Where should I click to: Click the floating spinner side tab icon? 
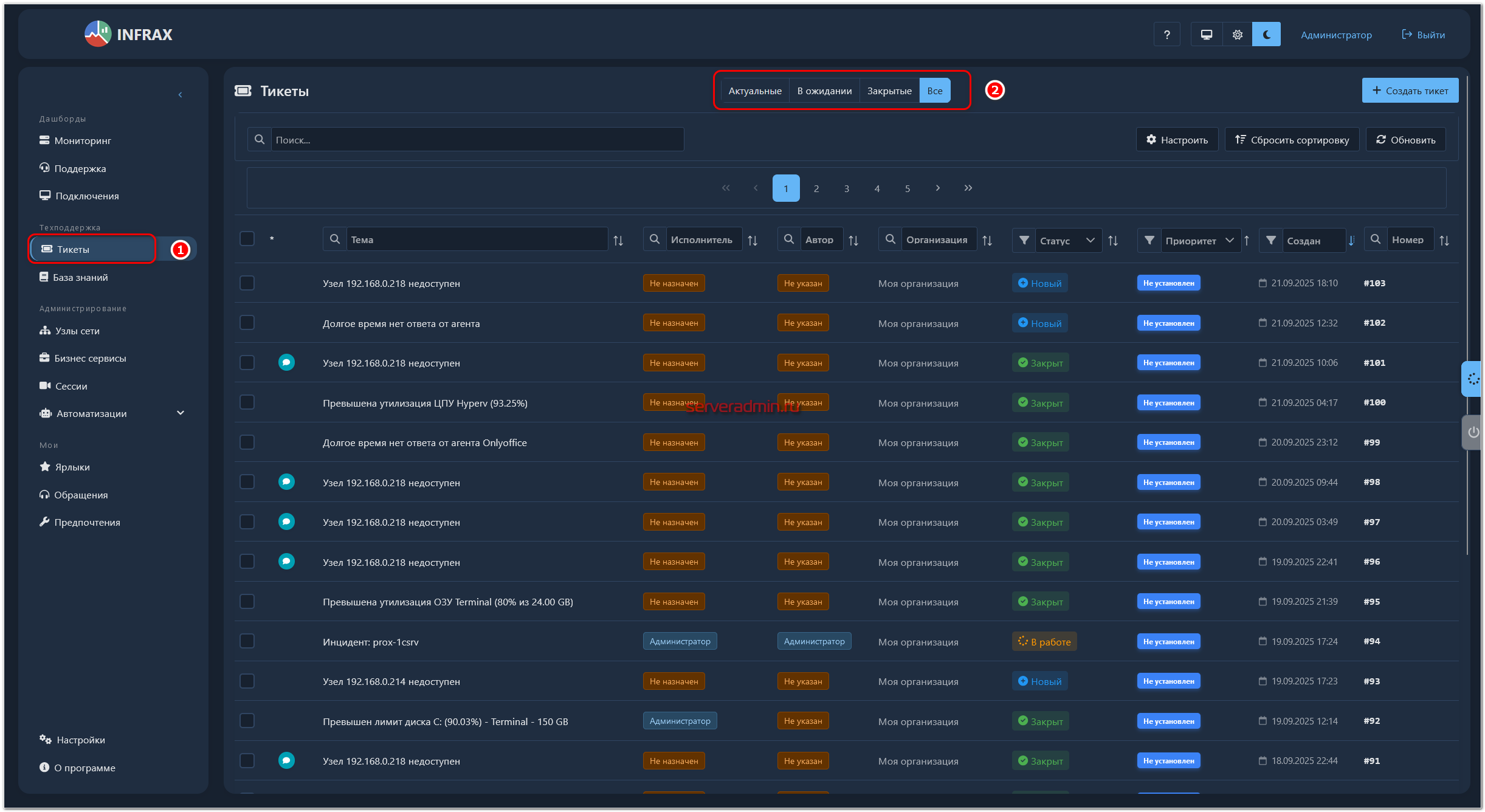1473,379
